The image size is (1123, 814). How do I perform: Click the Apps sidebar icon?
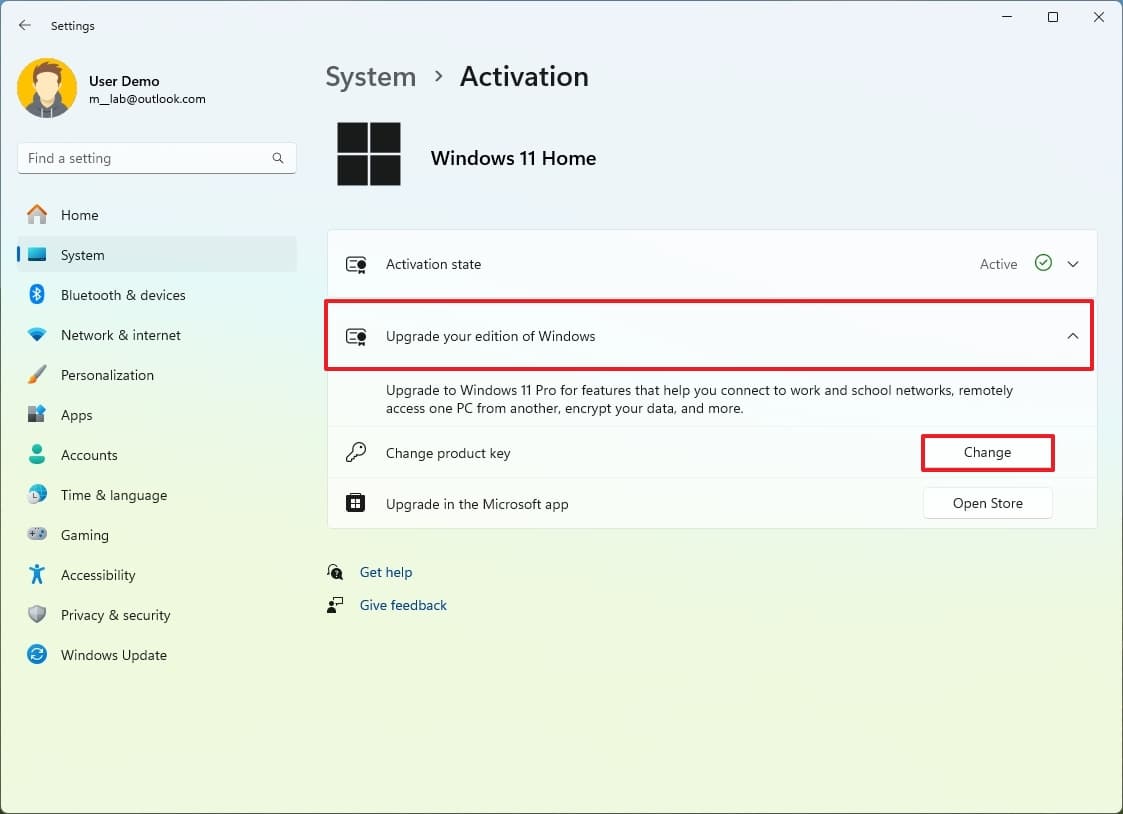pos(37,415)
